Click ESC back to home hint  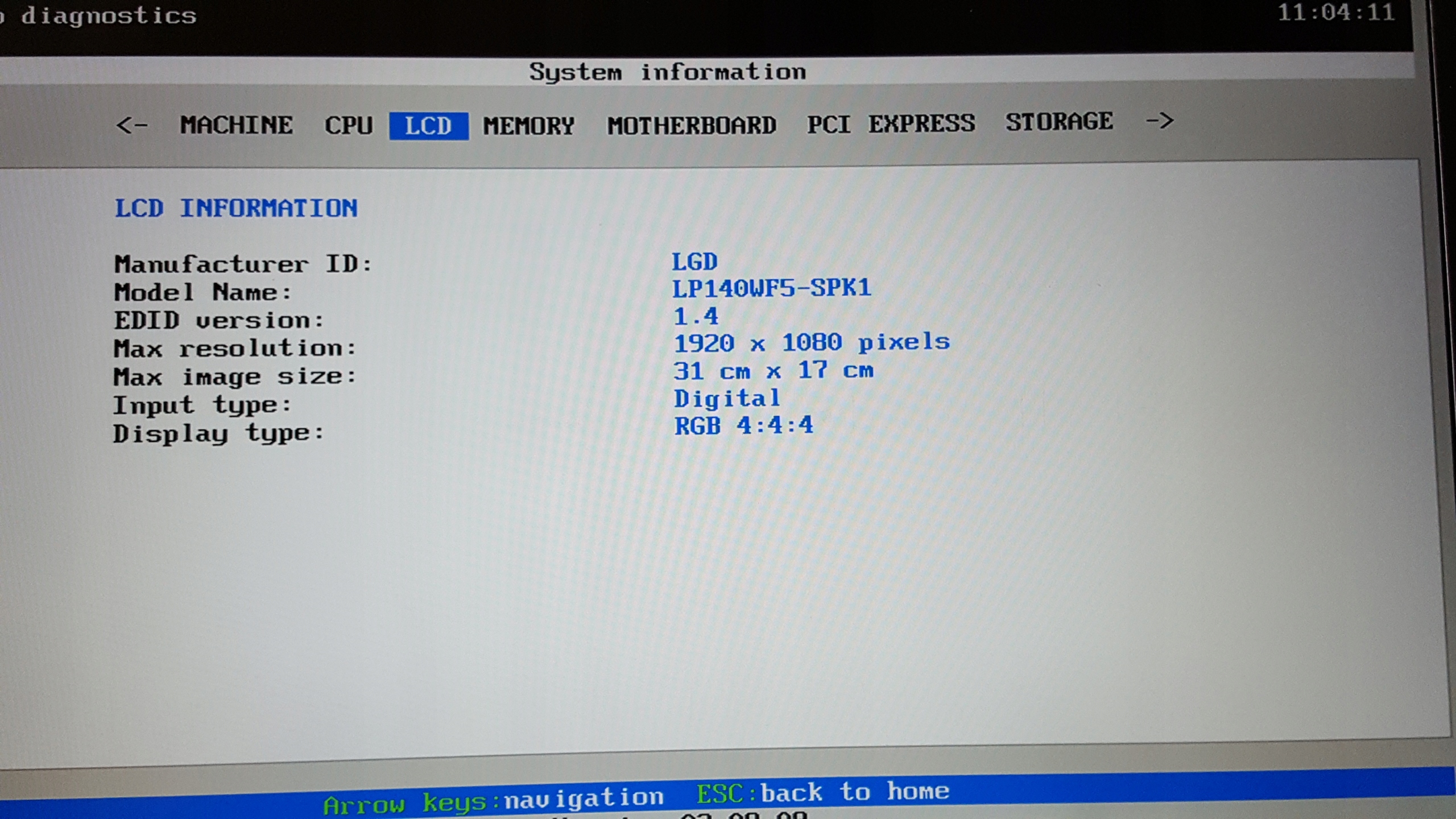822,793
